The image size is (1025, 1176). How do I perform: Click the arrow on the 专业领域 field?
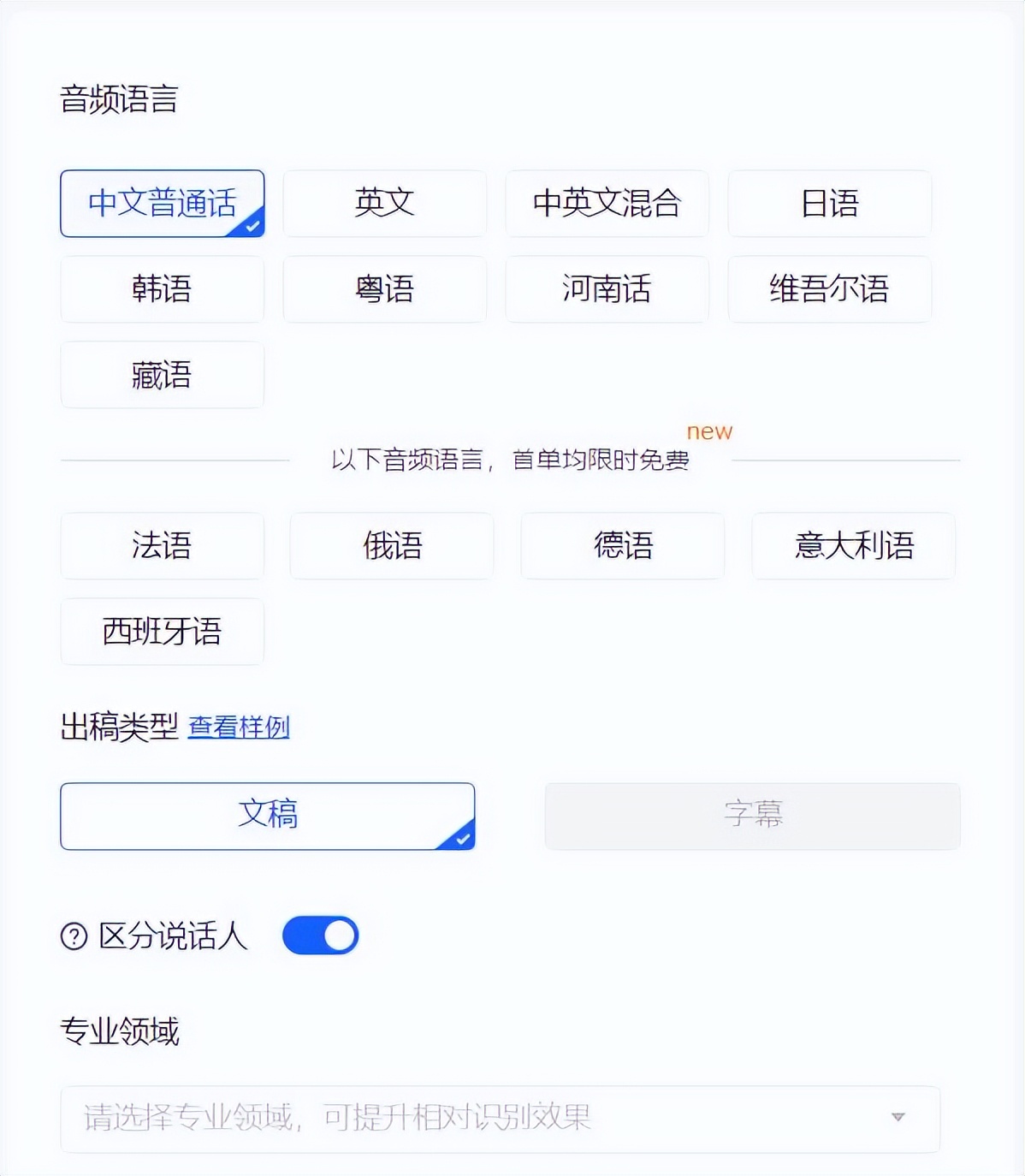click(897, 1117)
